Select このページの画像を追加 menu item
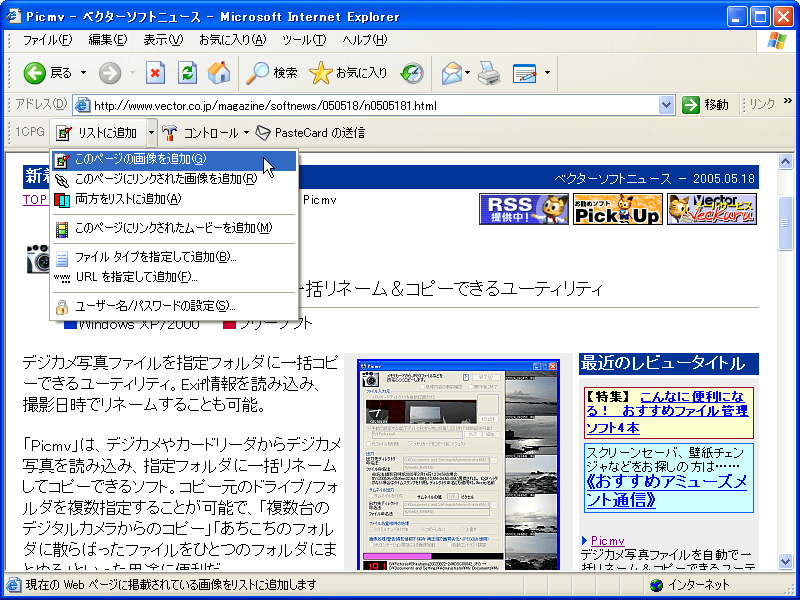Screen dimensions: 800x600 [140, 159]
